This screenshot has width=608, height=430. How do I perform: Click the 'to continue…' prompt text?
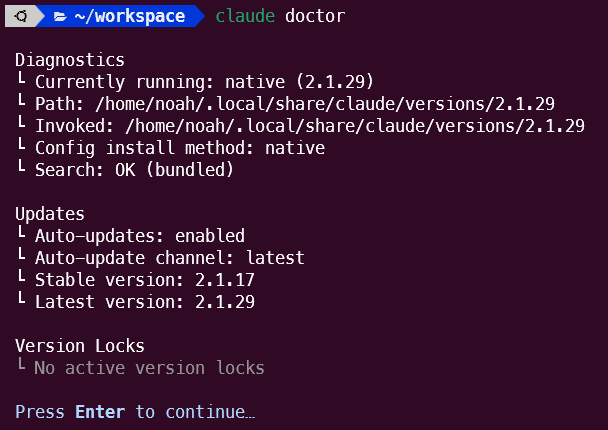click(195, 412)
